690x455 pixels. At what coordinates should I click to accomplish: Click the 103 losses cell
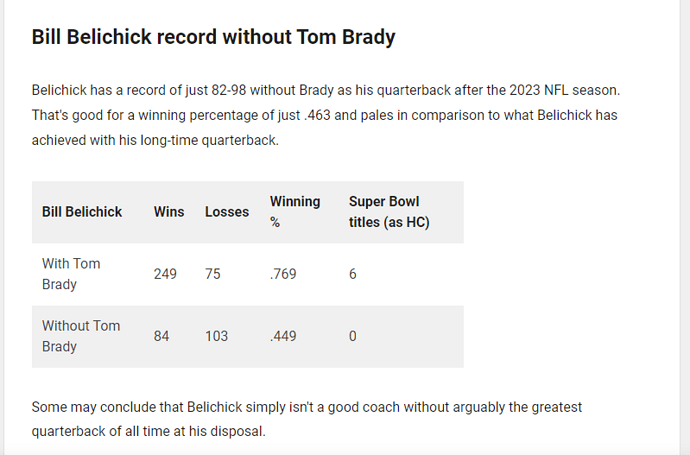point(217,336)
